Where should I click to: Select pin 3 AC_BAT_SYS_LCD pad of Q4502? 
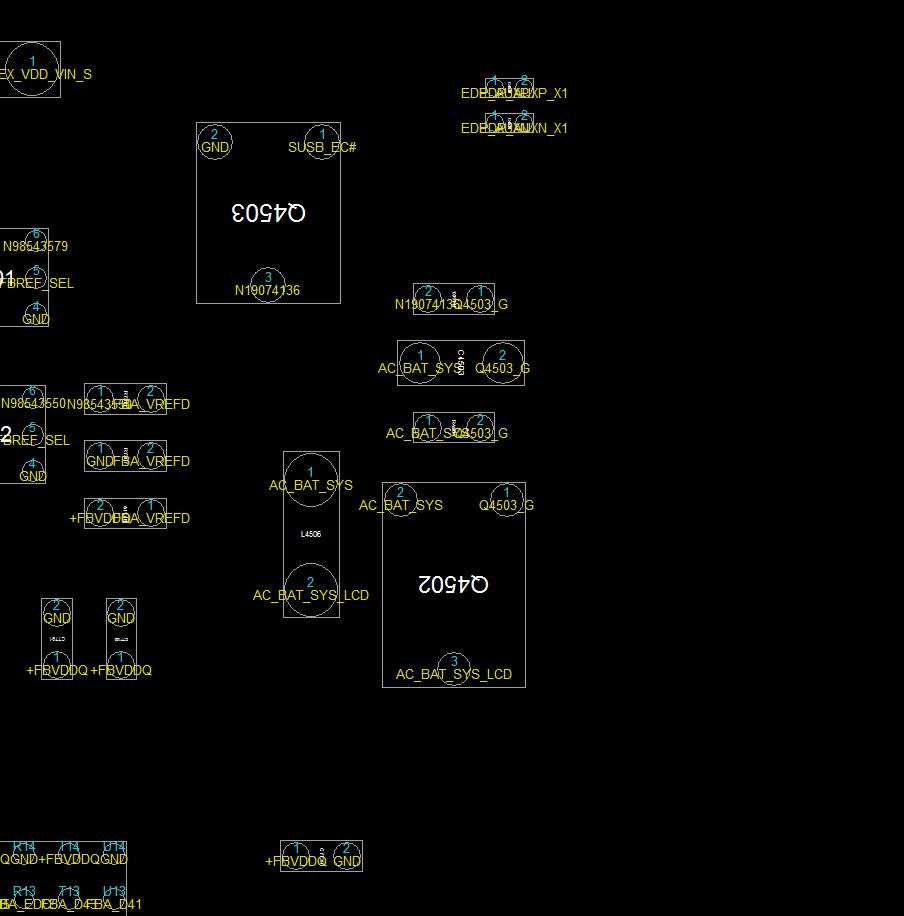coord(454,669)
